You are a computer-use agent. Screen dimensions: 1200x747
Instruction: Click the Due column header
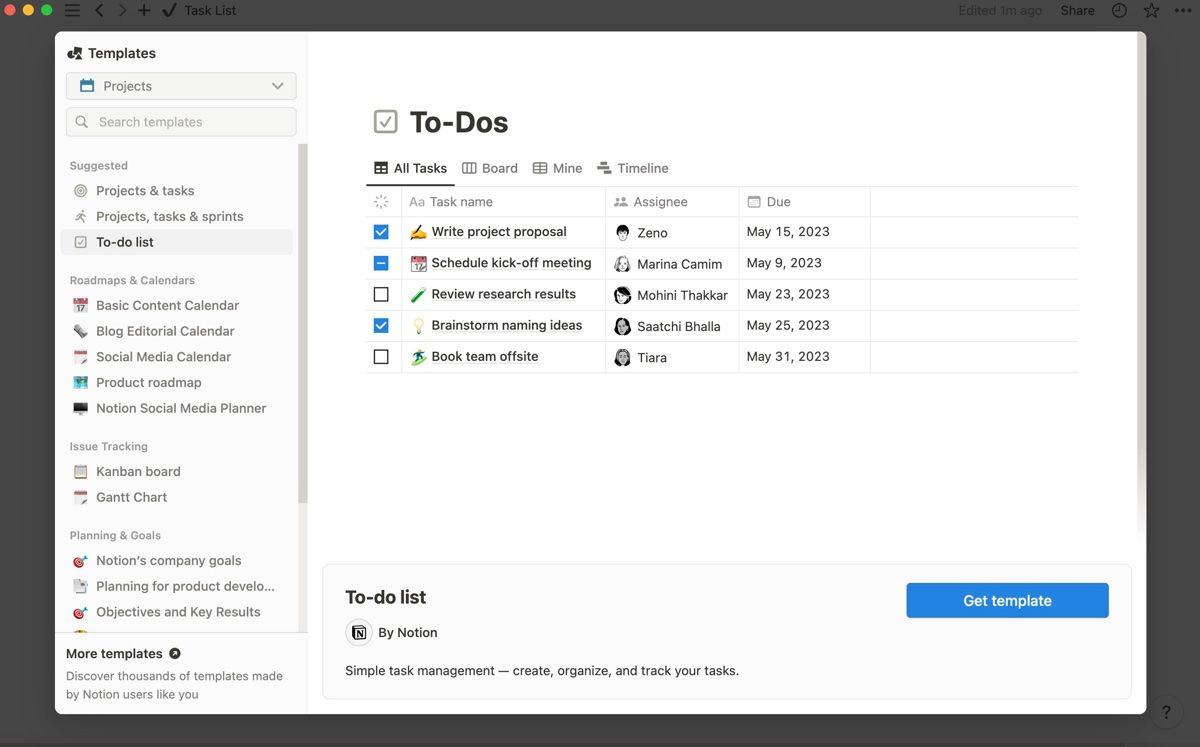click(778, 202)
